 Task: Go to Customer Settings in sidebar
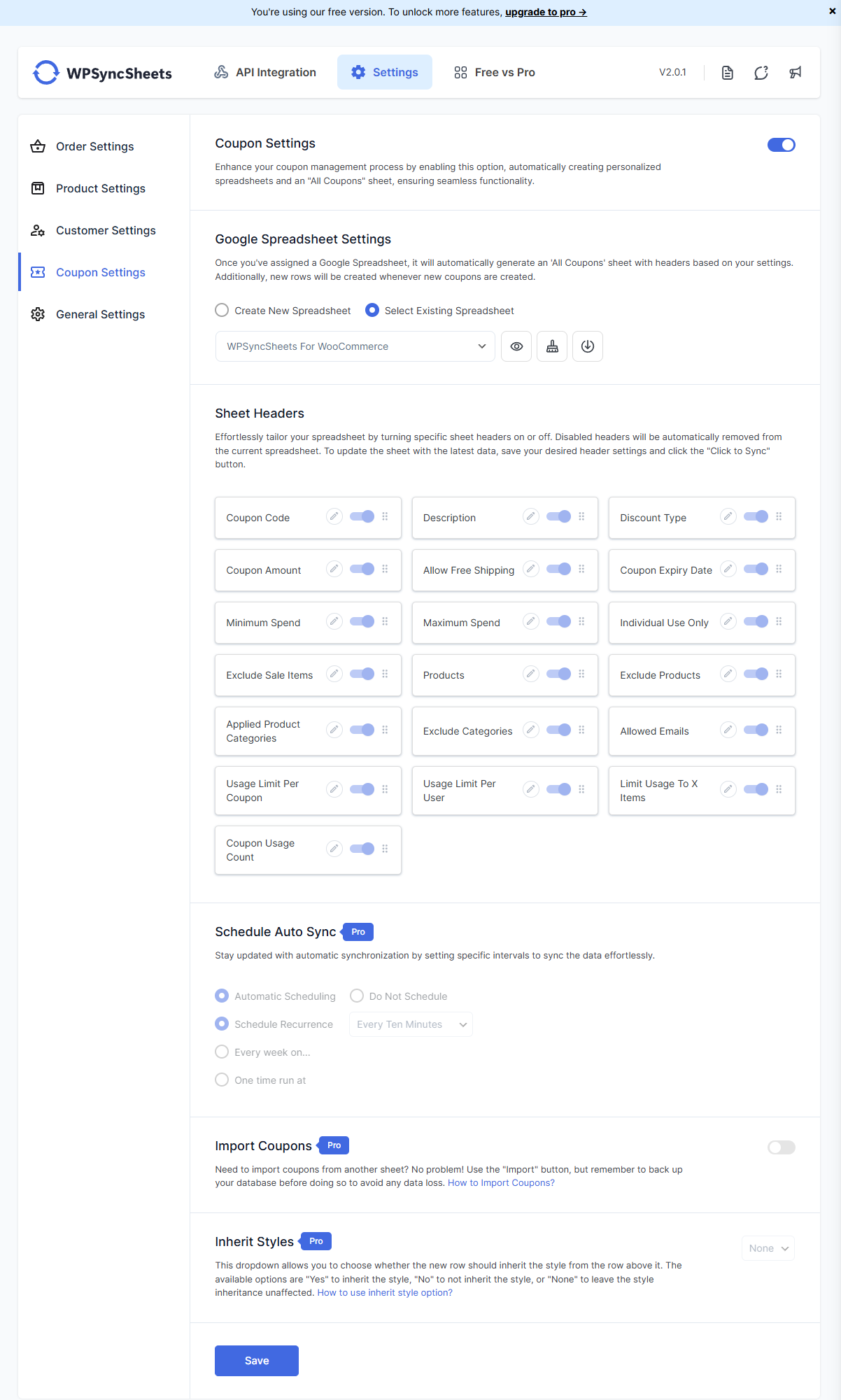104,230
